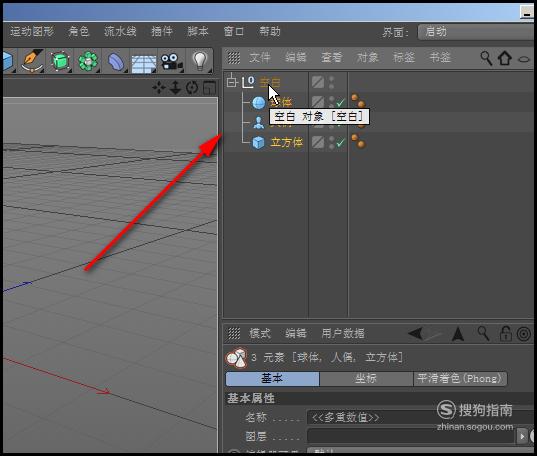This screenshot has height=456, width=537.
Task: Click the attribute manager target mode icon
Action: pos(524,334)
